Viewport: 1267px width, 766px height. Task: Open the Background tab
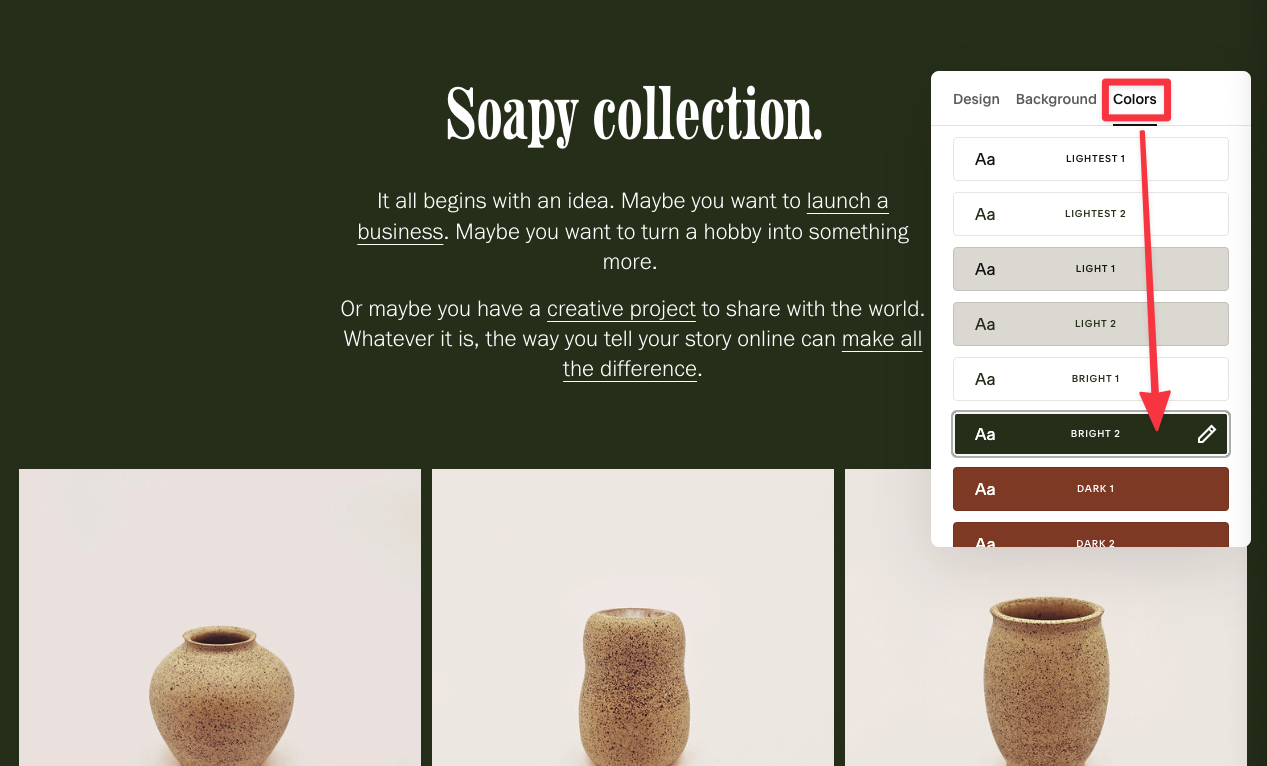[1056, 99]
